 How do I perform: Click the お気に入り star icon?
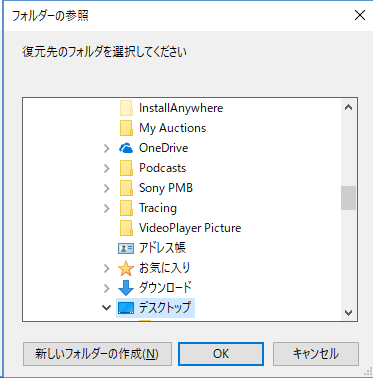coord(126,268)
